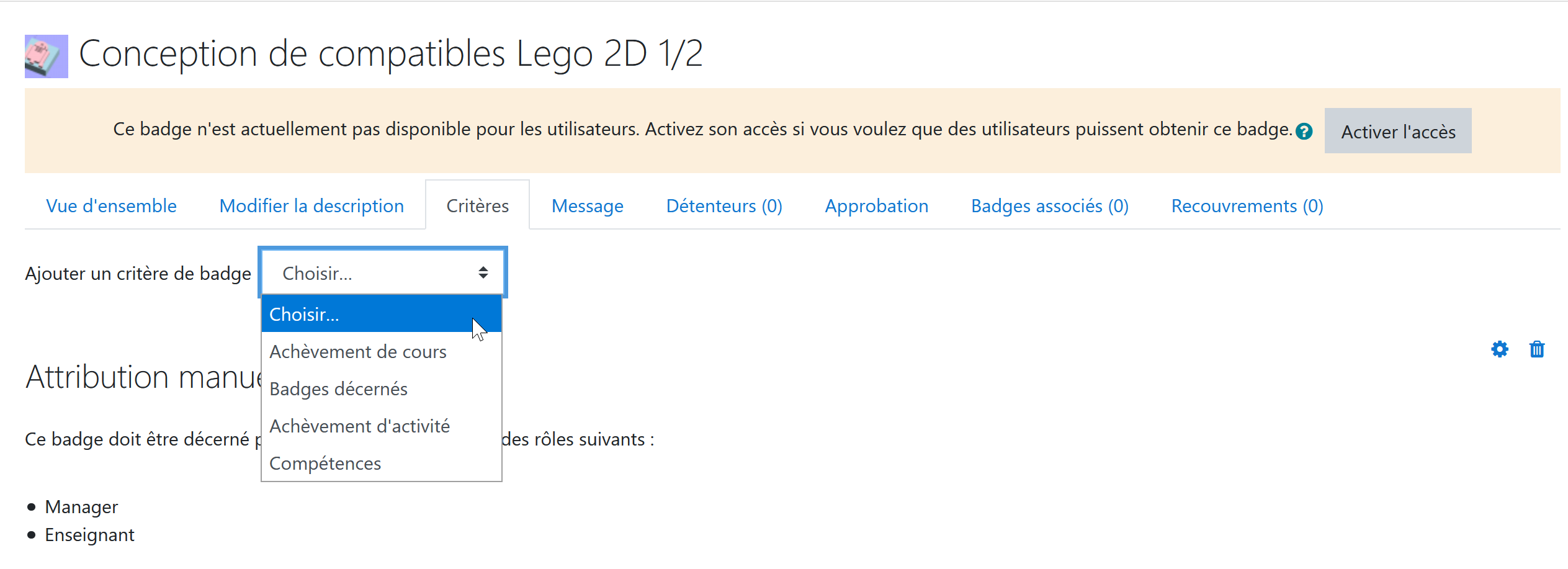
Task: Open the help question mark icon
Action: pos(1304,132)
